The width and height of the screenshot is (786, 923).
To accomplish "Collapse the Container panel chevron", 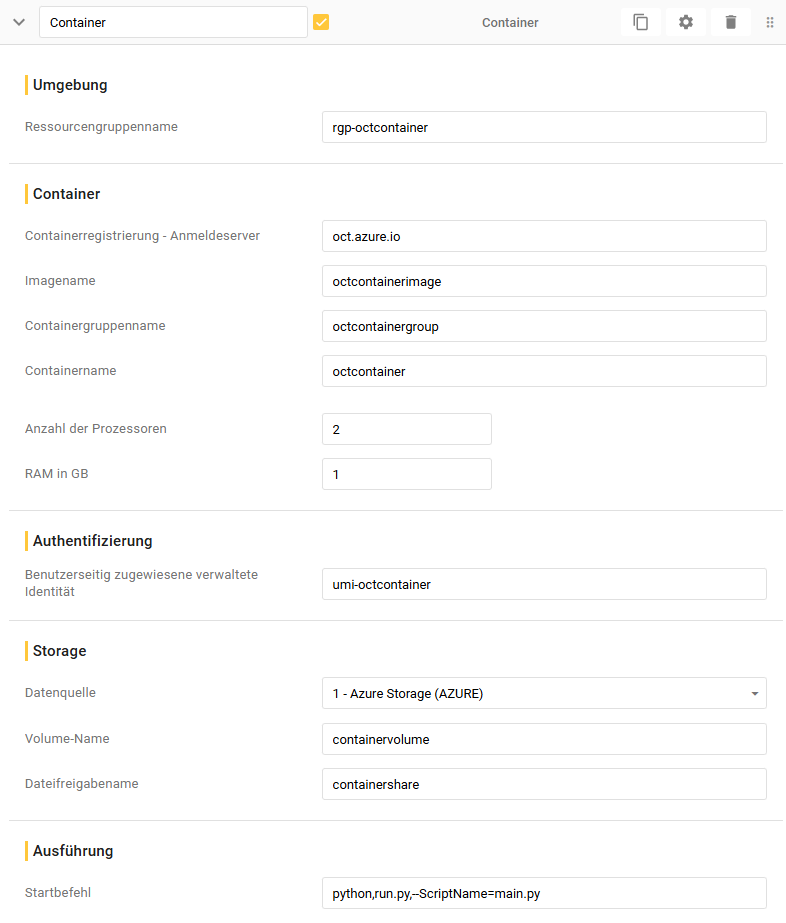I will (x=19, y=22).
